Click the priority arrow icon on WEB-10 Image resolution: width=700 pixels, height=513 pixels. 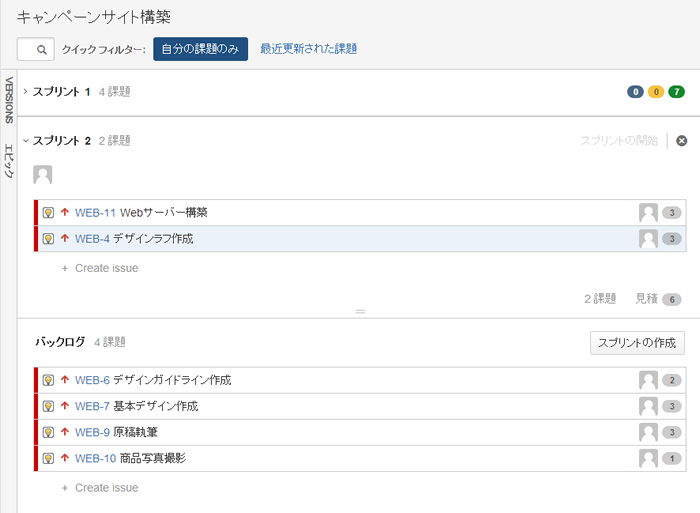[x=64, y=458]
